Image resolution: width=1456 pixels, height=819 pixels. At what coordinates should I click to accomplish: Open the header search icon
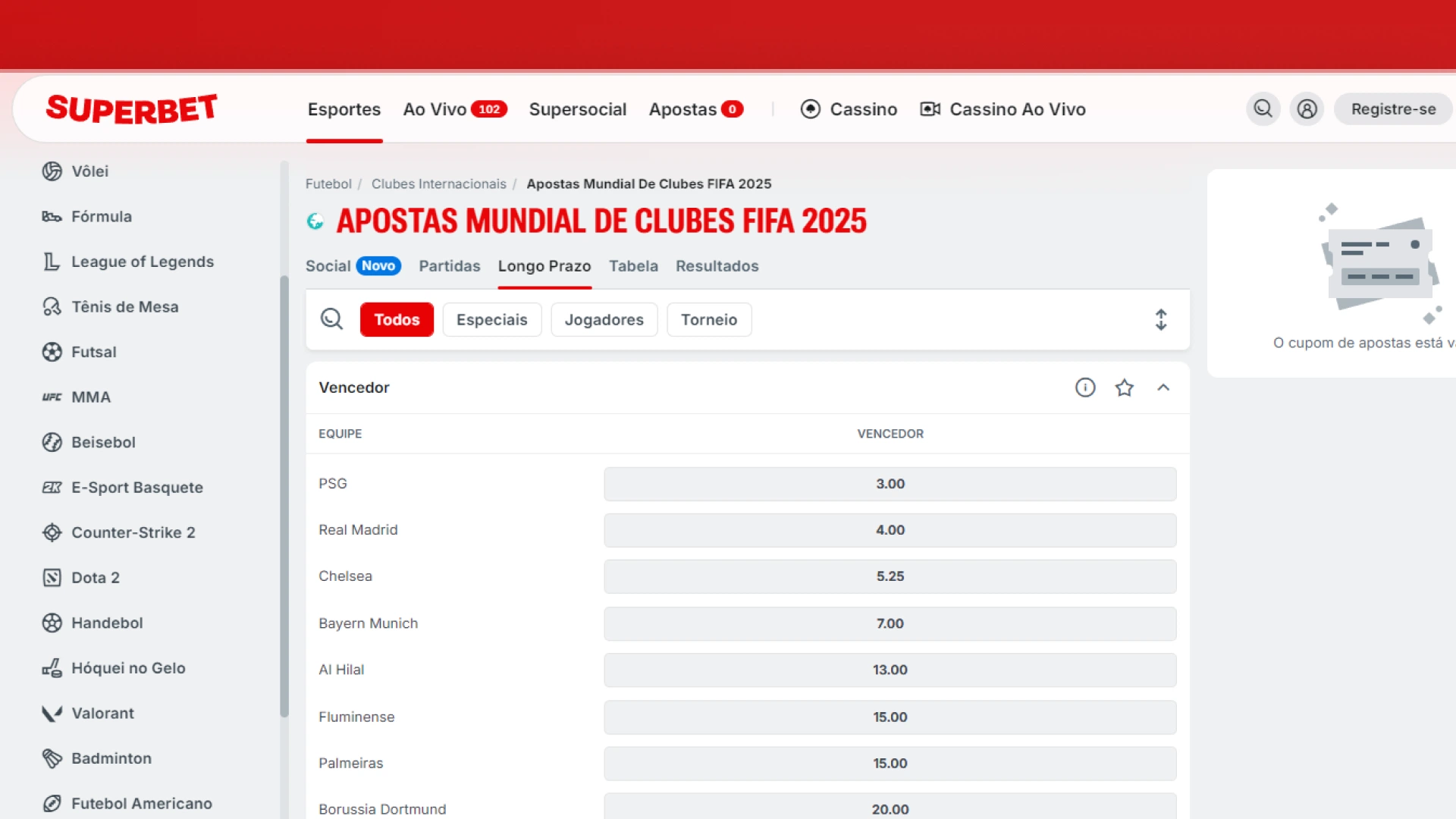coord(1263,109)
